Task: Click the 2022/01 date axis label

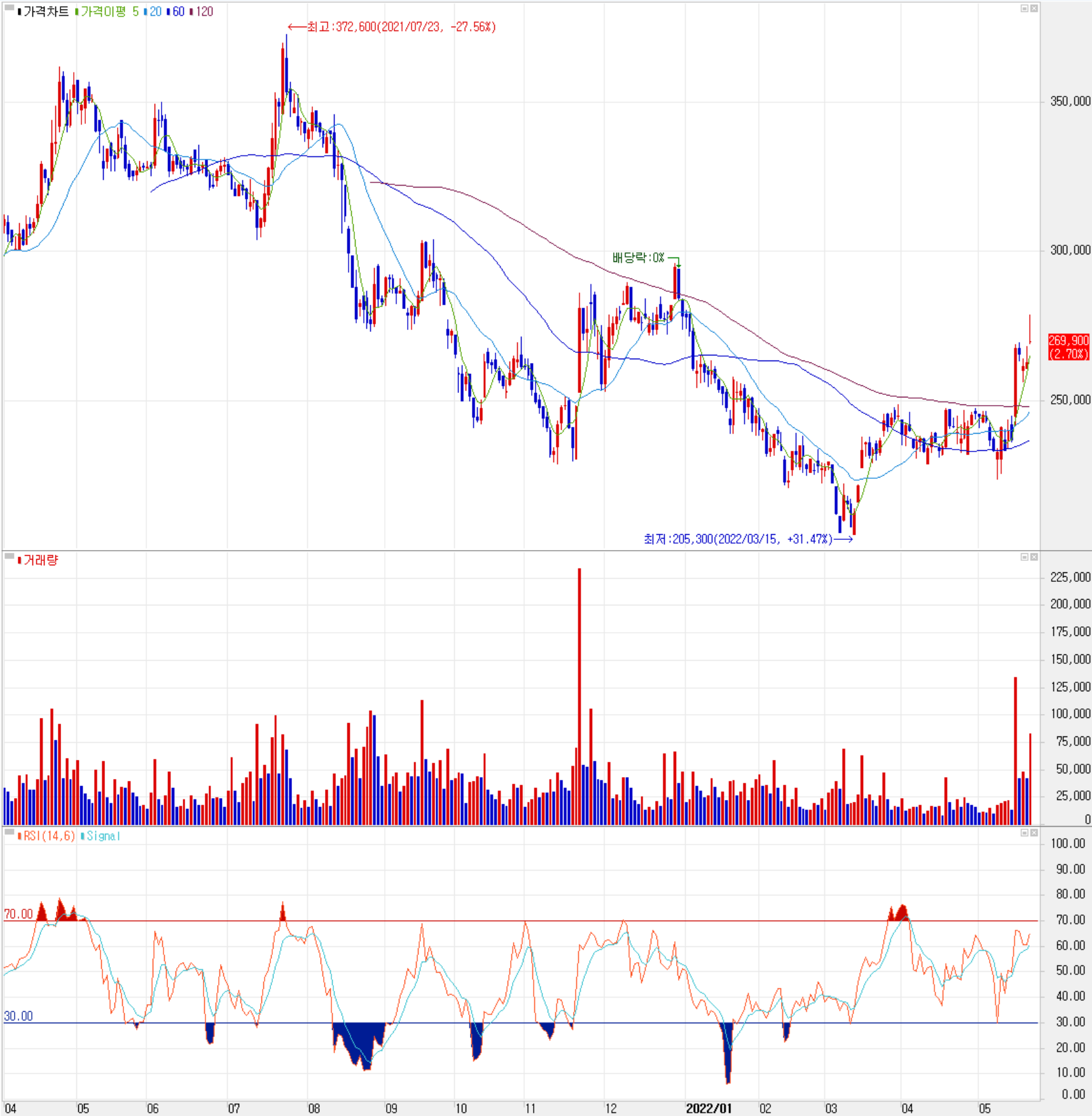Action: 708,1108
